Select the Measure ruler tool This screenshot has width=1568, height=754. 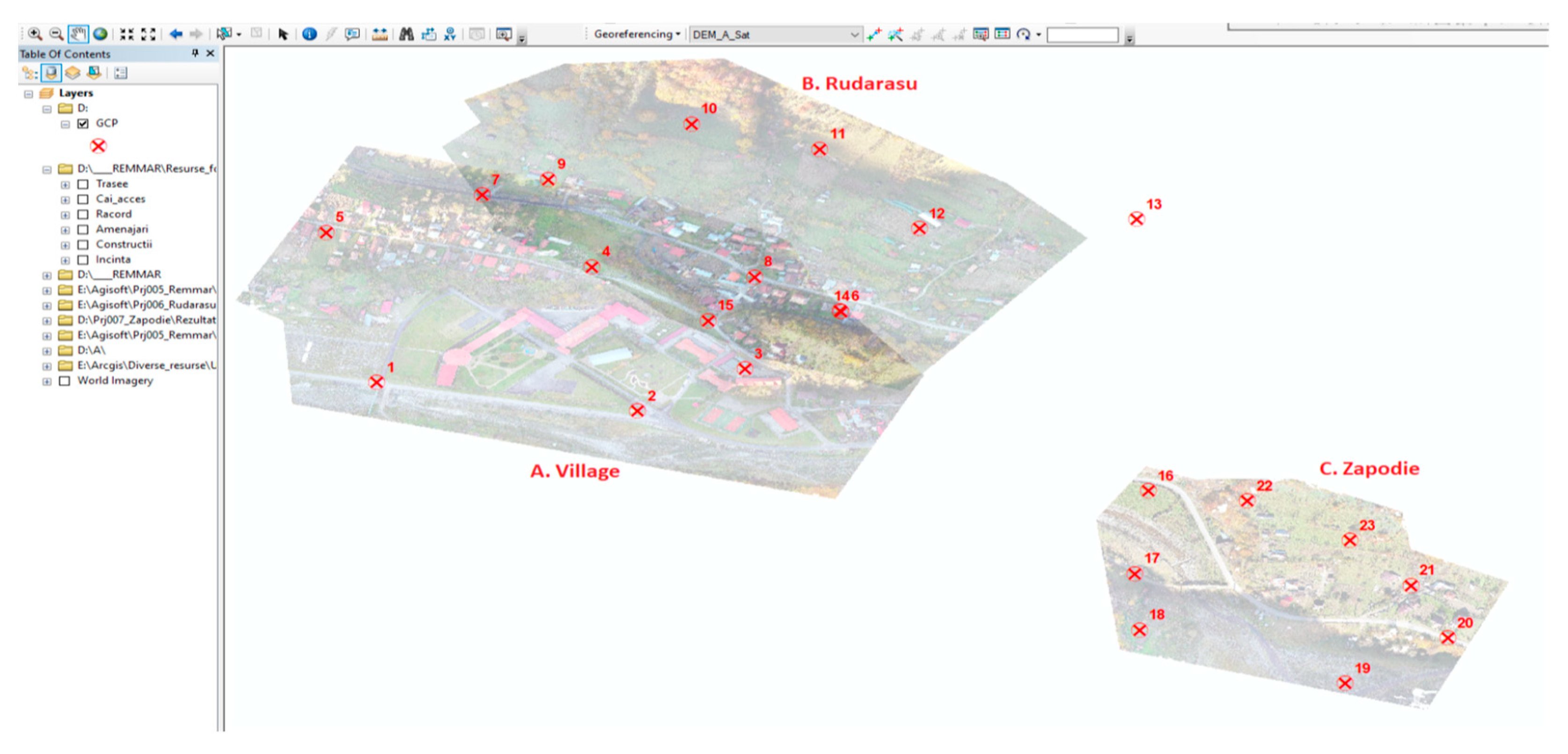pos(380,34)
